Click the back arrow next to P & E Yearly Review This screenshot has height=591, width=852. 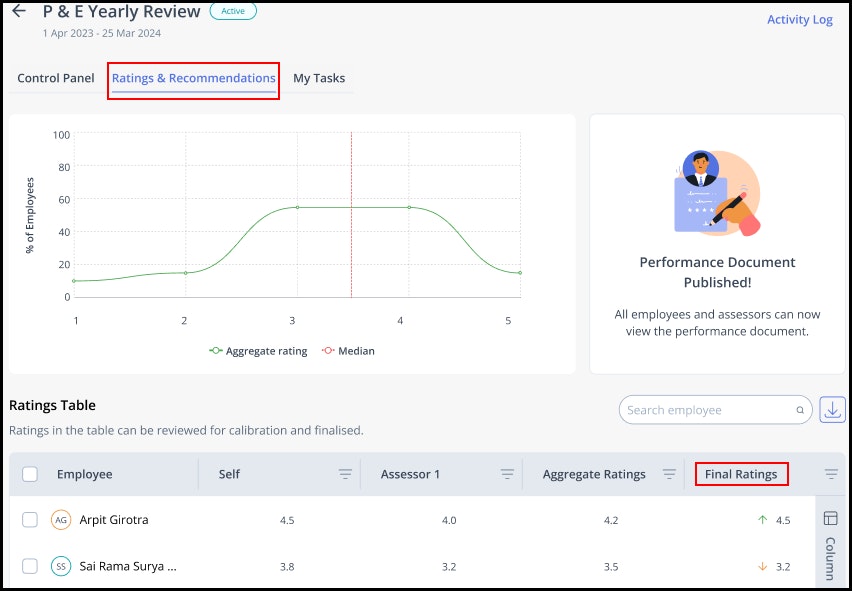[x=19, y=12]
